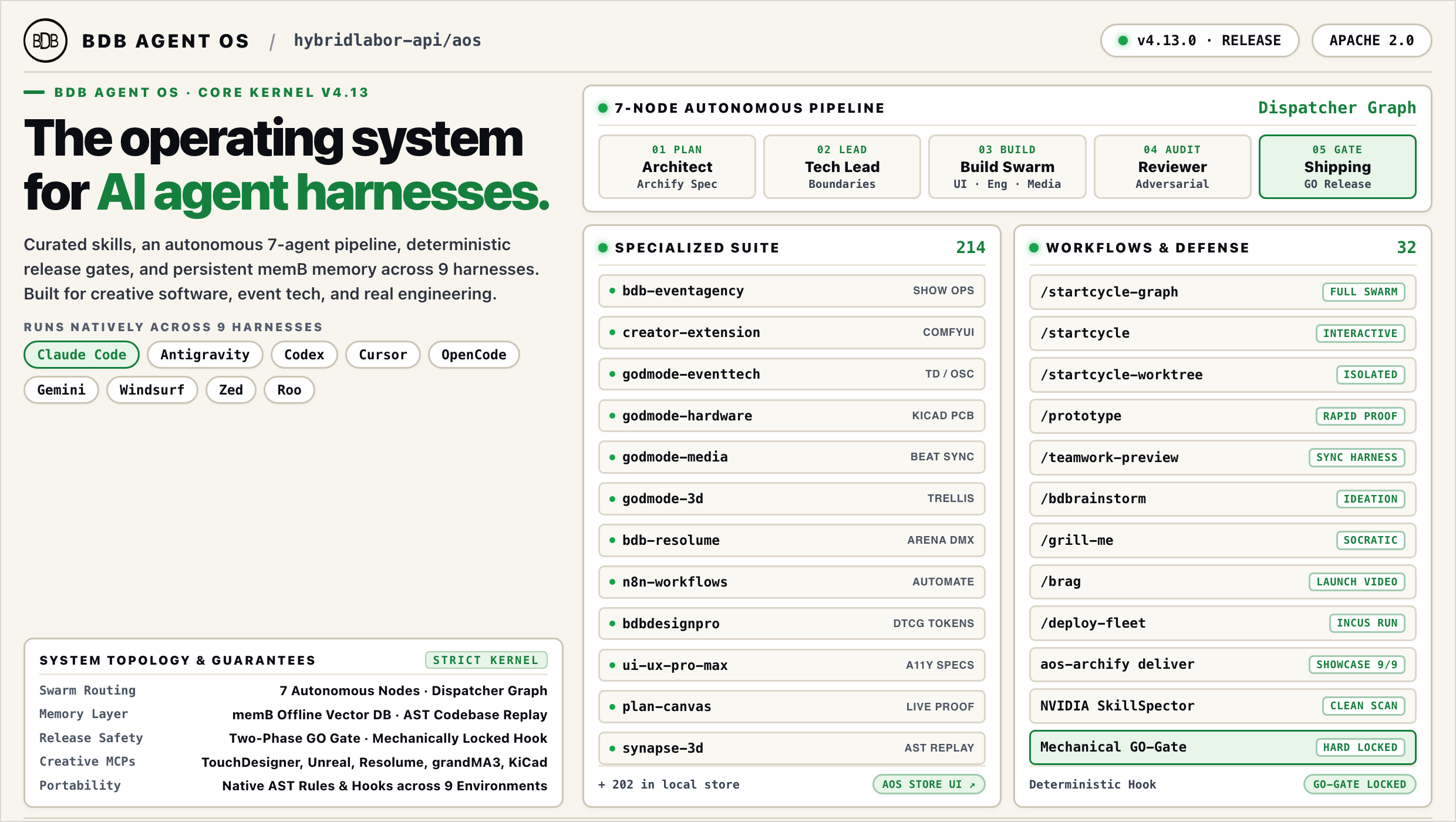Select the OpenCode harness chip
The image size is (1456, 822).
click(x=474, y=355)
